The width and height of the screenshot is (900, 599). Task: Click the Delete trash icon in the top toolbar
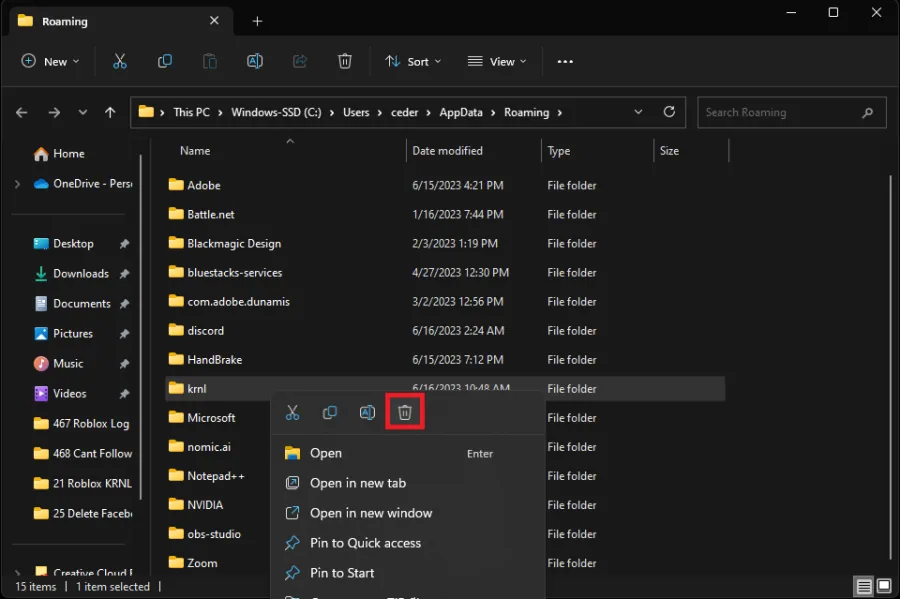[344, 61]
